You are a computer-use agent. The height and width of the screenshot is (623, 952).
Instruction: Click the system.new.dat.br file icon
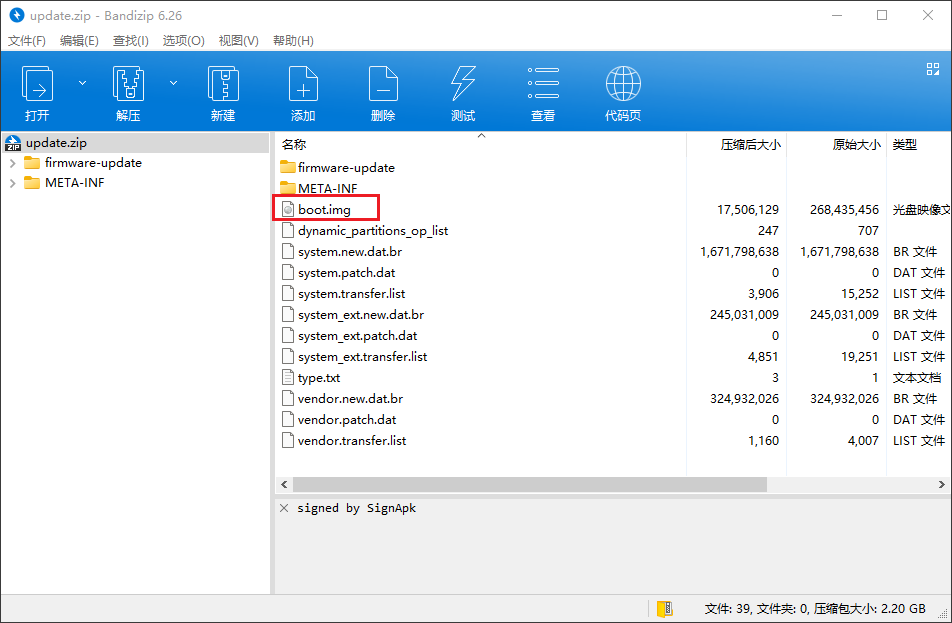pyautogui.click(x=288, y=251)
